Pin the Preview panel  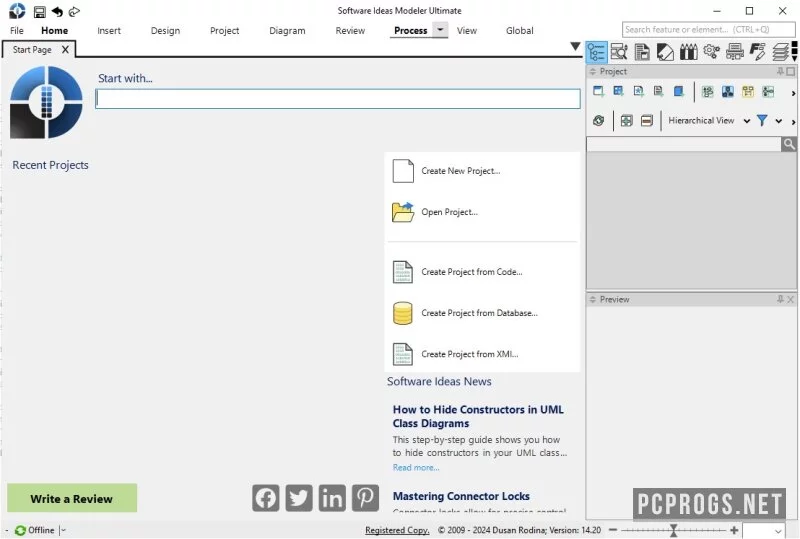coord(780,299)
